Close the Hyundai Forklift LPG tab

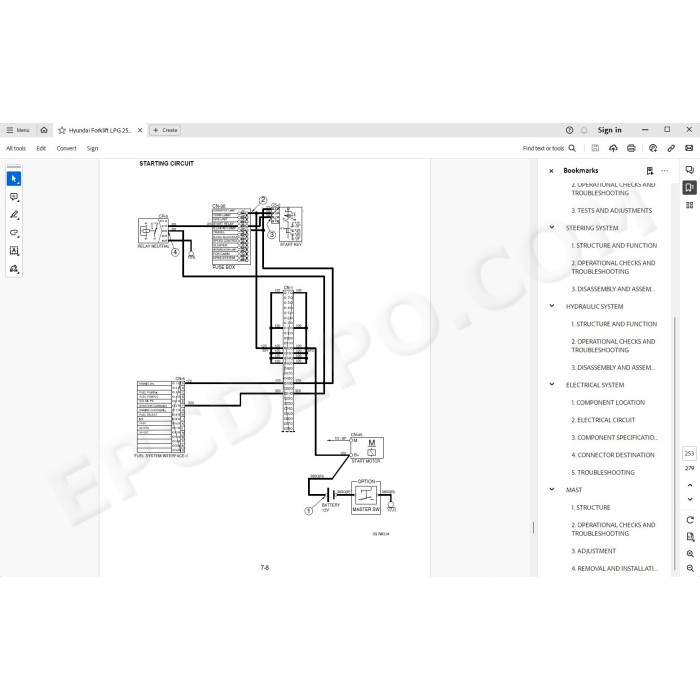tap(140, 130)
